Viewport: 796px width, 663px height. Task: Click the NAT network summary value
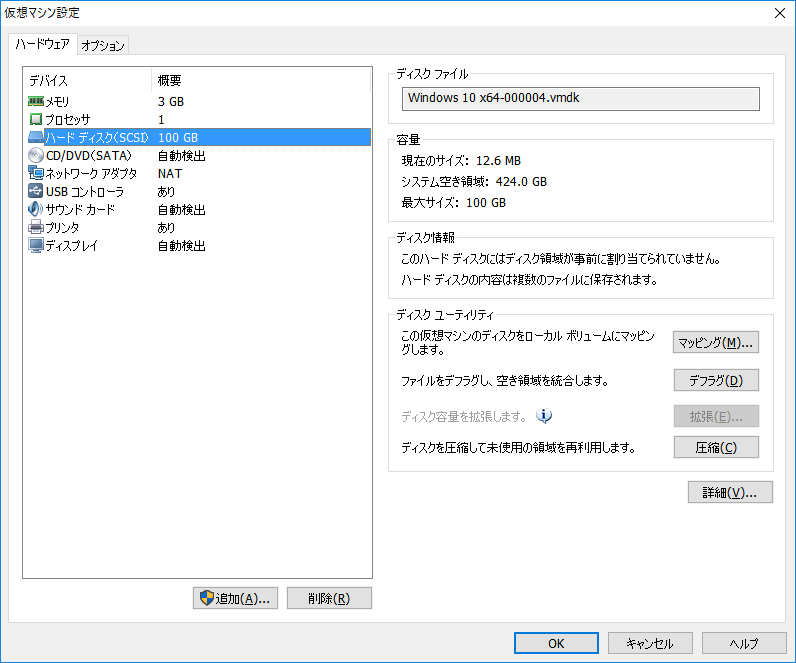(170, 174)
